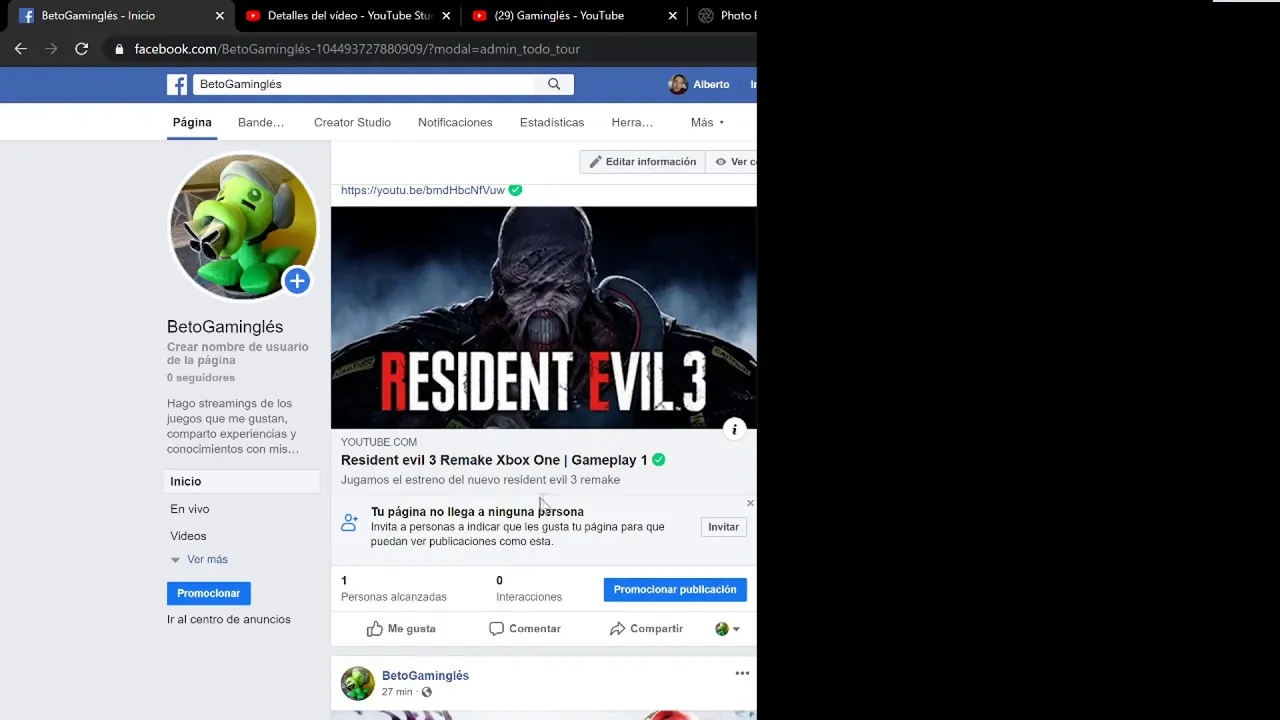Click Editar información button
The height and width of the screenshot is (720, 1280).
(642, 162)
